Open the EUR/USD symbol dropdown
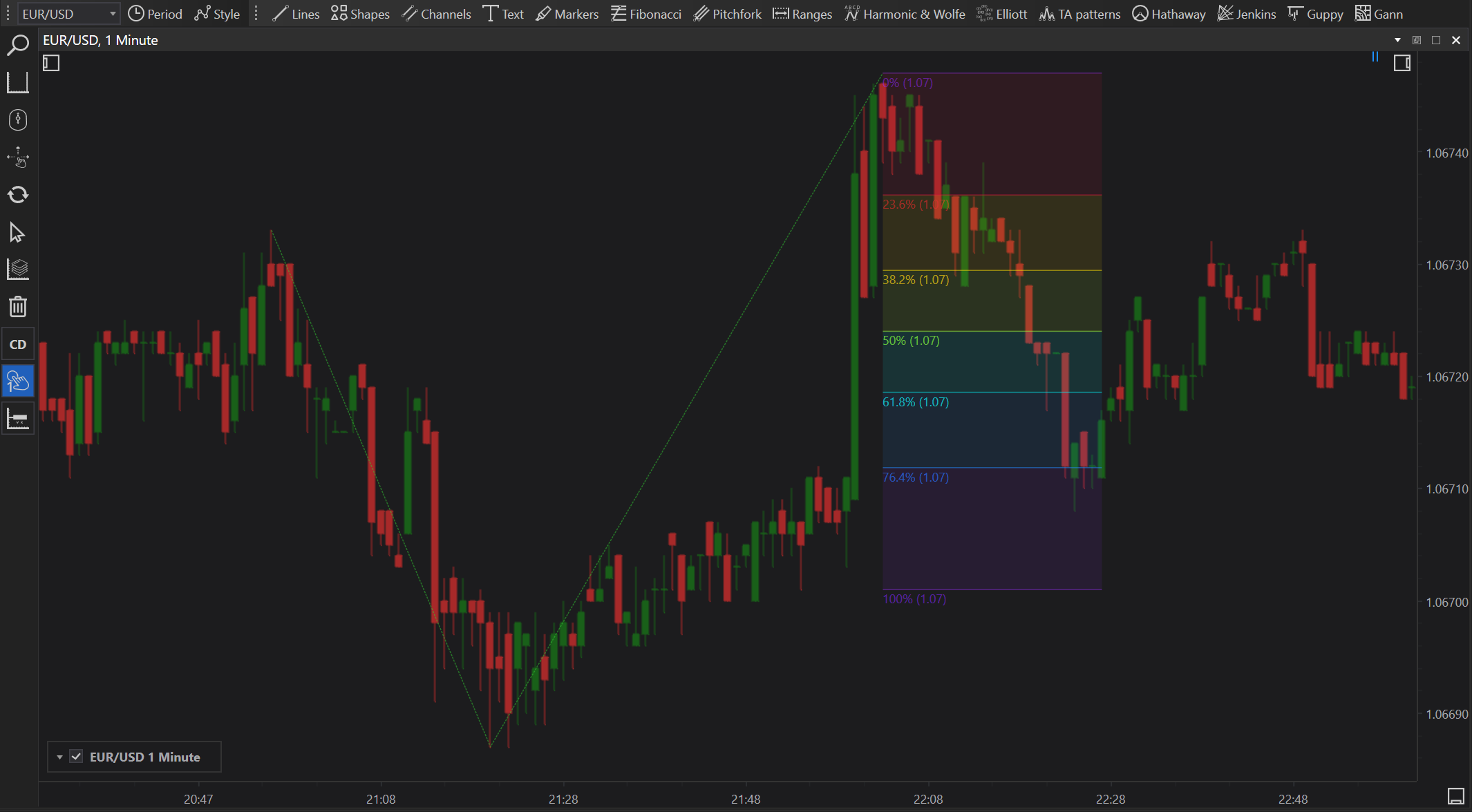 [112, 14]
